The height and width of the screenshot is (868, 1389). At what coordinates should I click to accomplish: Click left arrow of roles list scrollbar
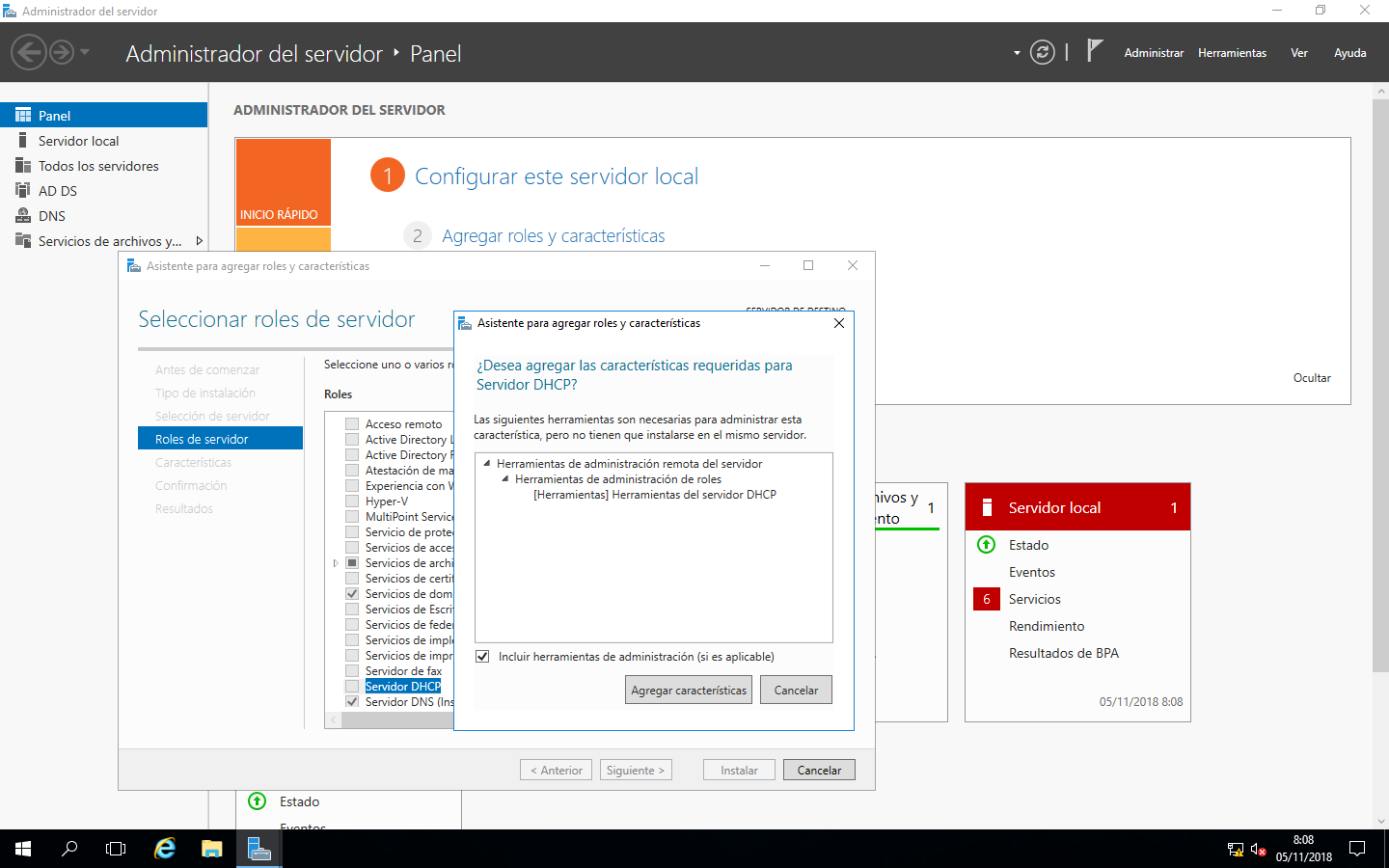click(x=334, y=719)
